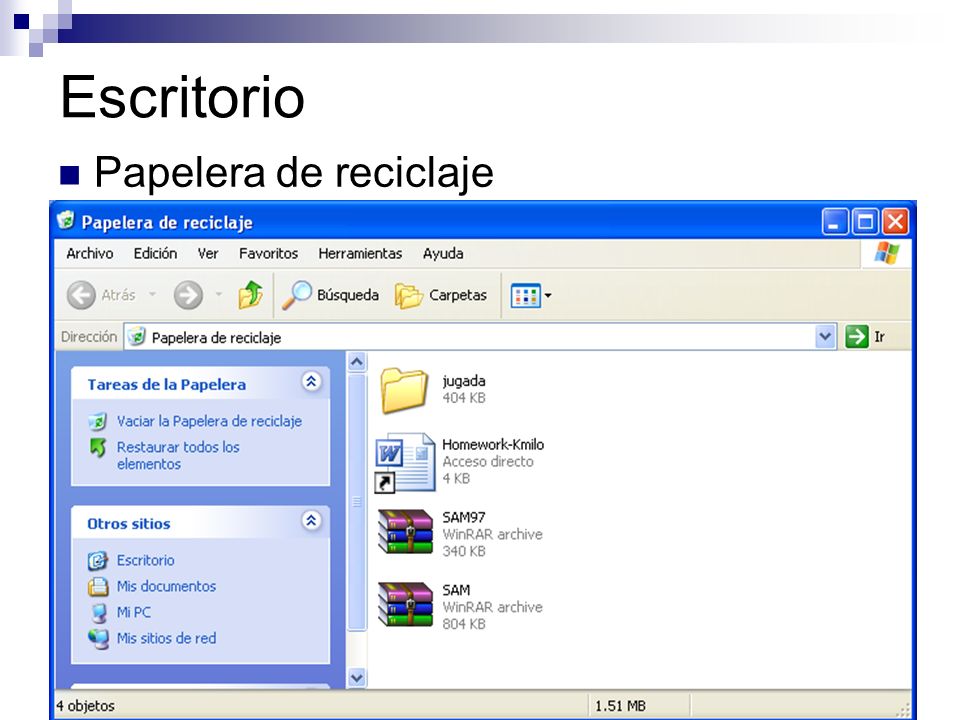Click recycle bin icon in title bar
Viewport: 960px width, 720px height.
coord(66,220)
